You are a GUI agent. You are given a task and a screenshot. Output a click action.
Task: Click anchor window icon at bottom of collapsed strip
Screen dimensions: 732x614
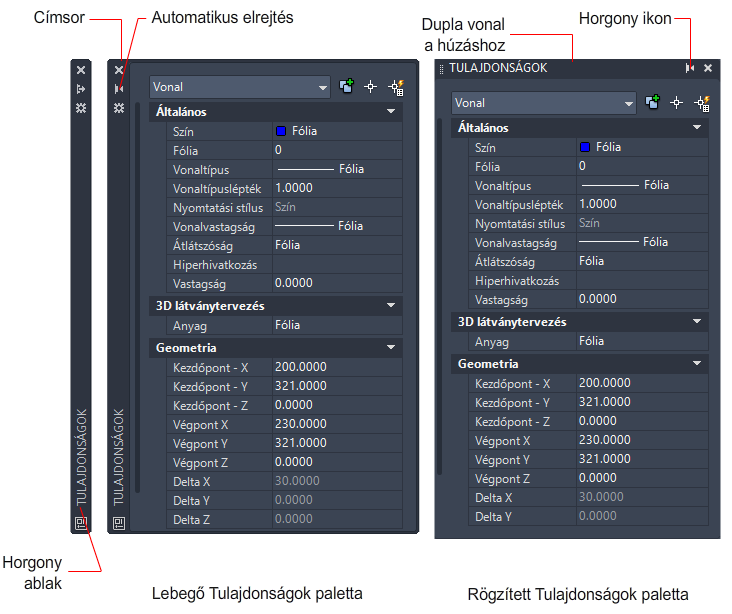click(x=81, y=523)
